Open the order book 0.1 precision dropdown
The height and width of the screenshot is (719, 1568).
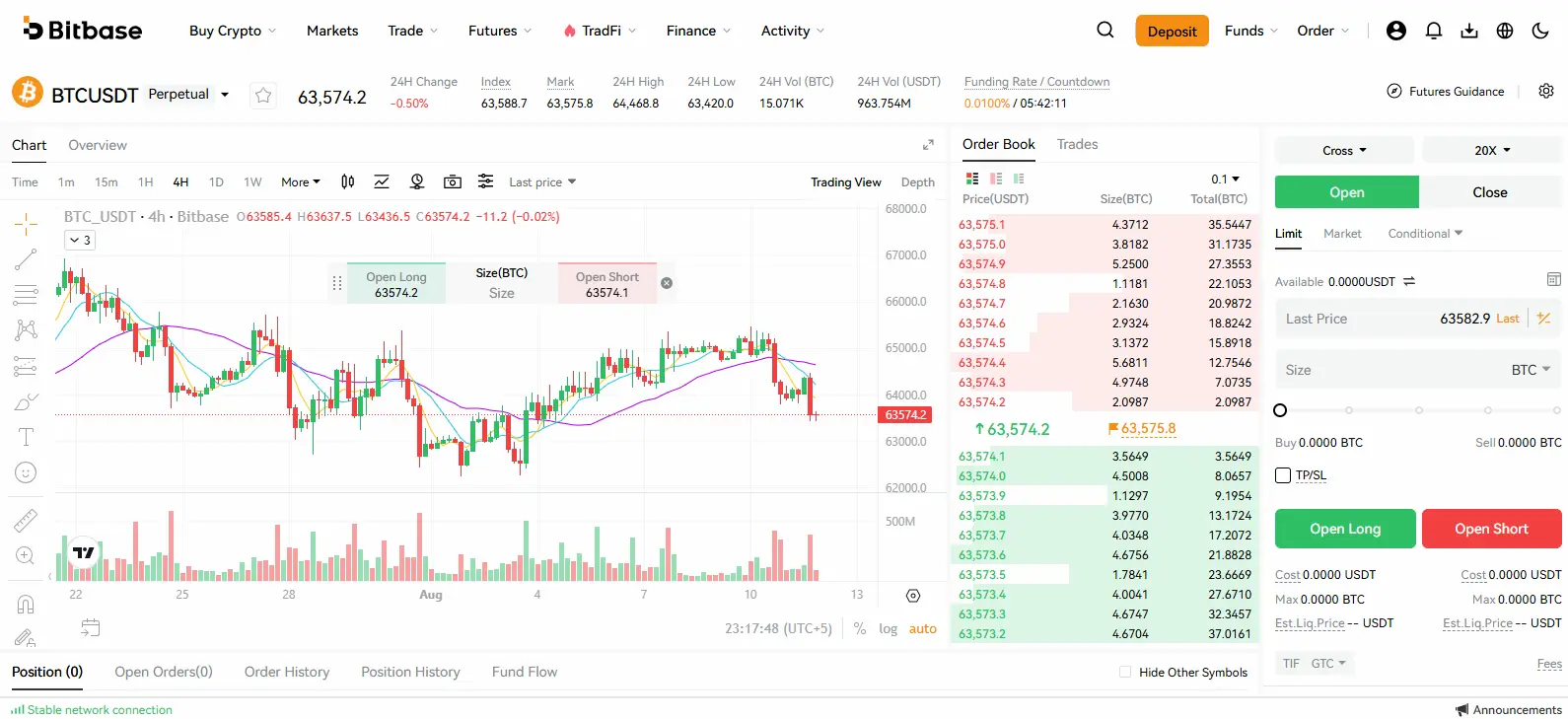1226,179
